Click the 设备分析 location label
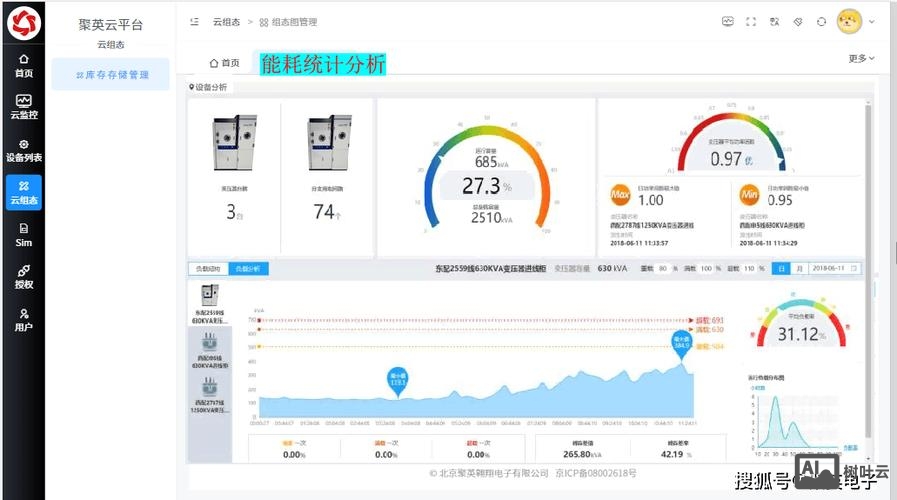 click(x=208, y=87)
